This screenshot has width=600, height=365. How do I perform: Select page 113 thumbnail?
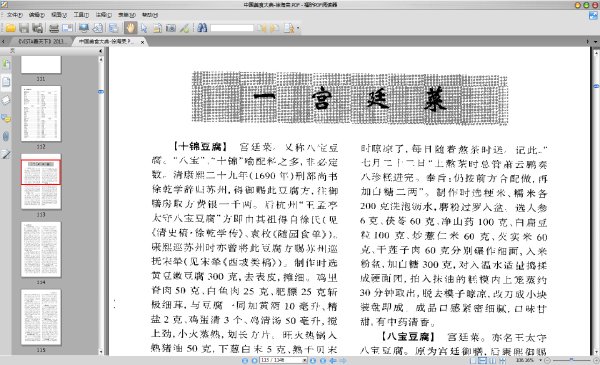pyautogui.click(x=41, y=181)
